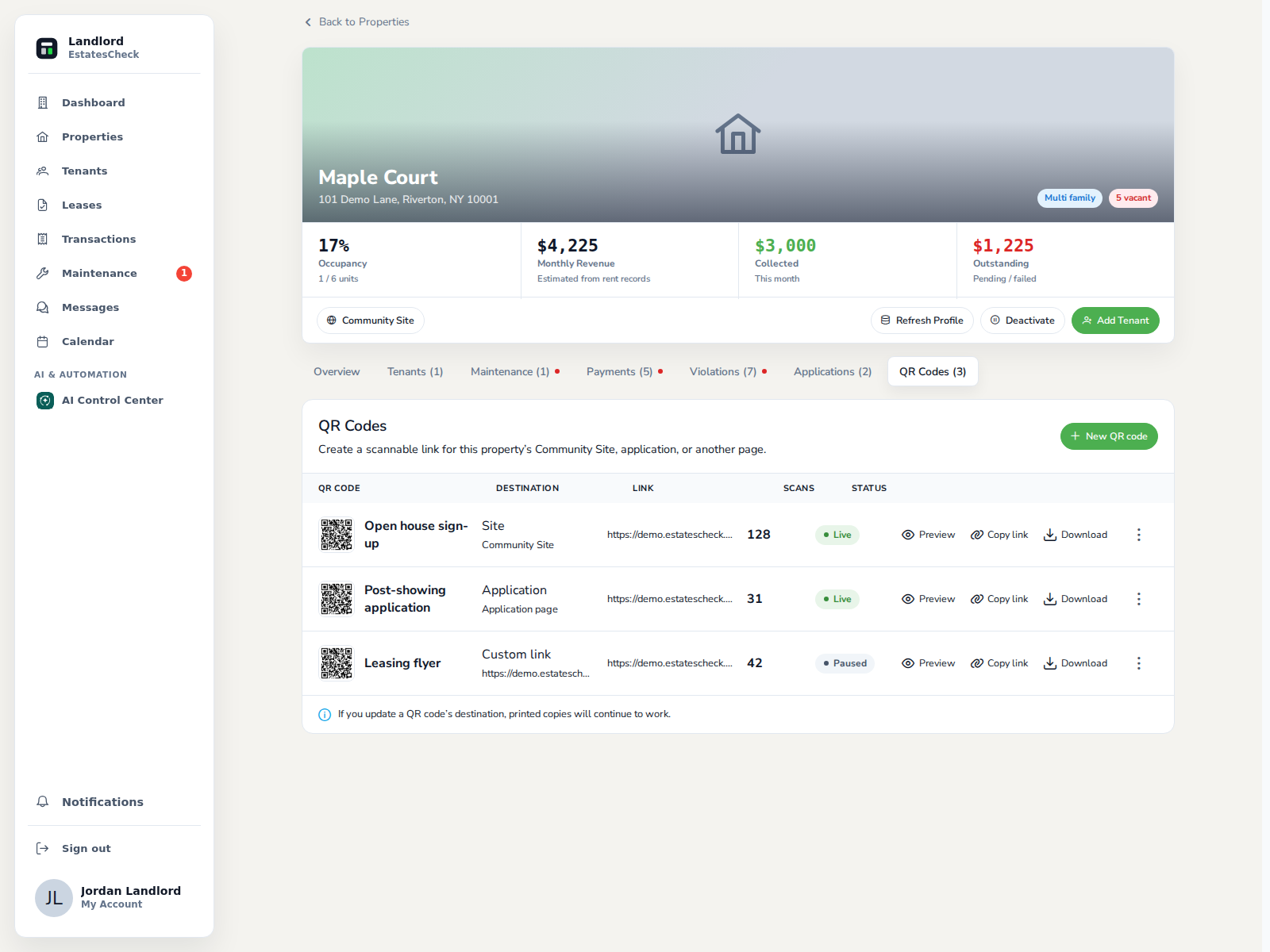Download the Leasing flyer QR code

pyautogui.click(x=1076, y=663)
